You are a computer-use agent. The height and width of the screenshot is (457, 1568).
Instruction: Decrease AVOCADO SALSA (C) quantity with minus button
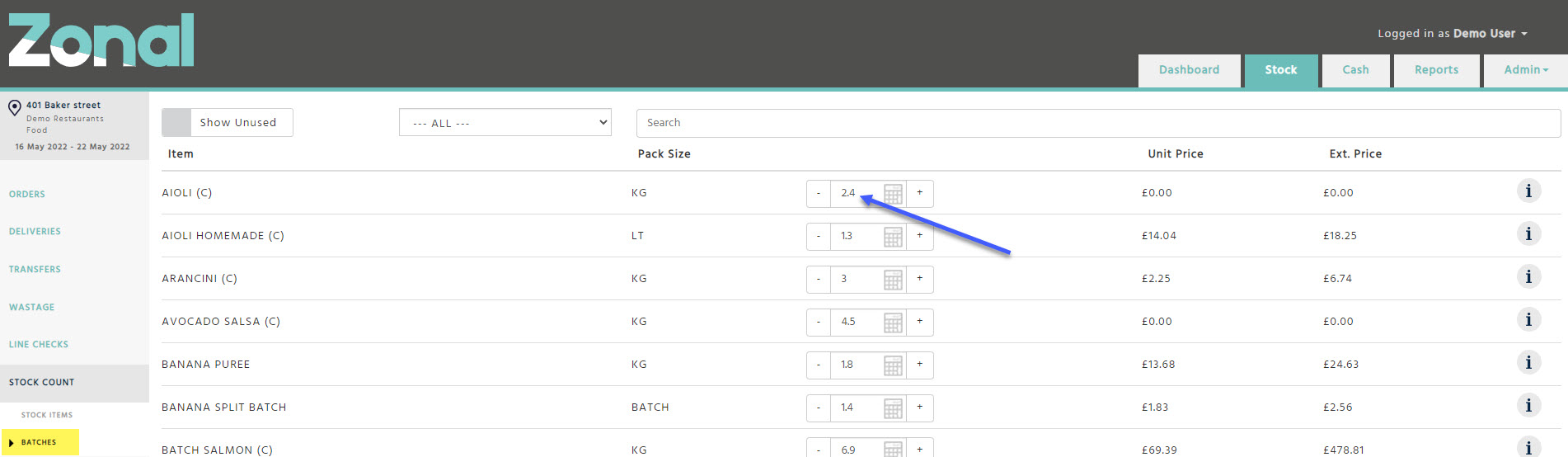[x=819, y=322]
